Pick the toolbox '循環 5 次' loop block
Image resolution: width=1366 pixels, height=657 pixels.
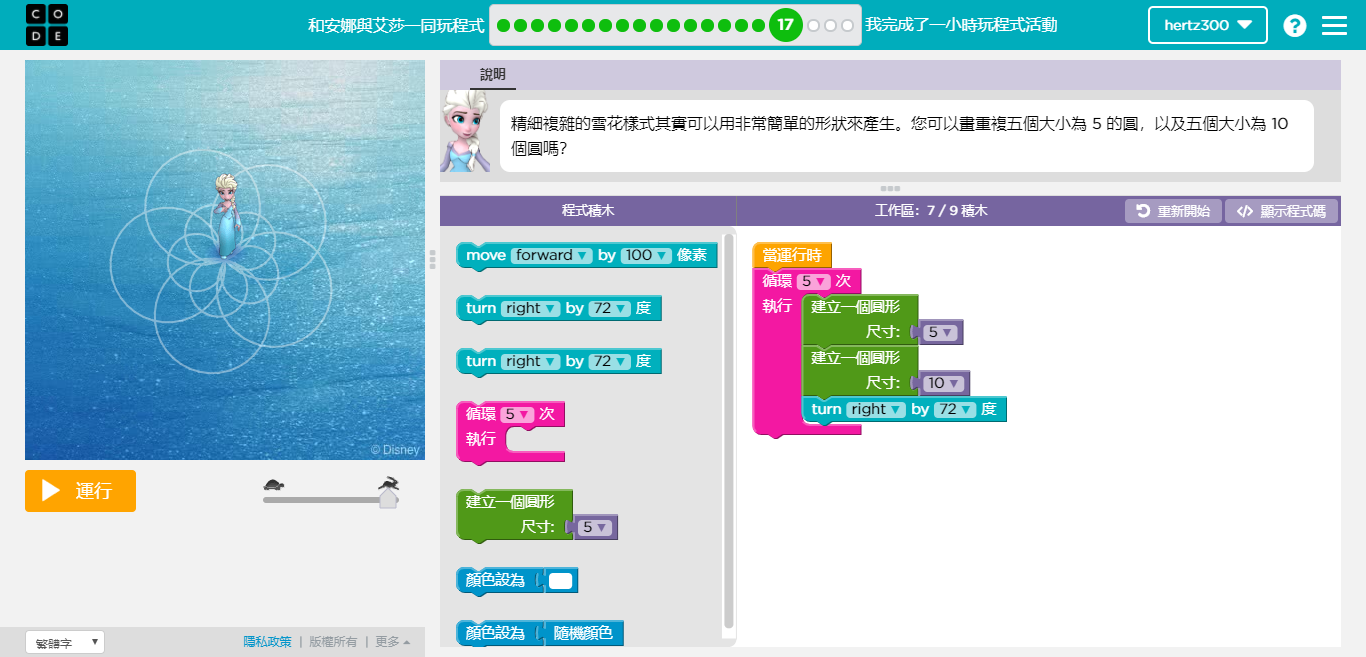pyautogui.click(x=510, y=432)
